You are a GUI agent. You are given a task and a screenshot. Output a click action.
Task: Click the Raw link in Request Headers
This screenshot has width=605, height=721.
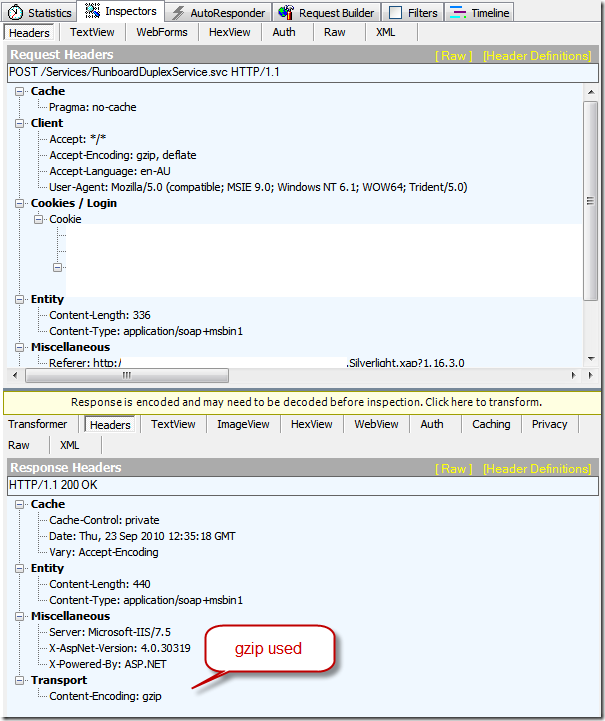pos(453,56)
